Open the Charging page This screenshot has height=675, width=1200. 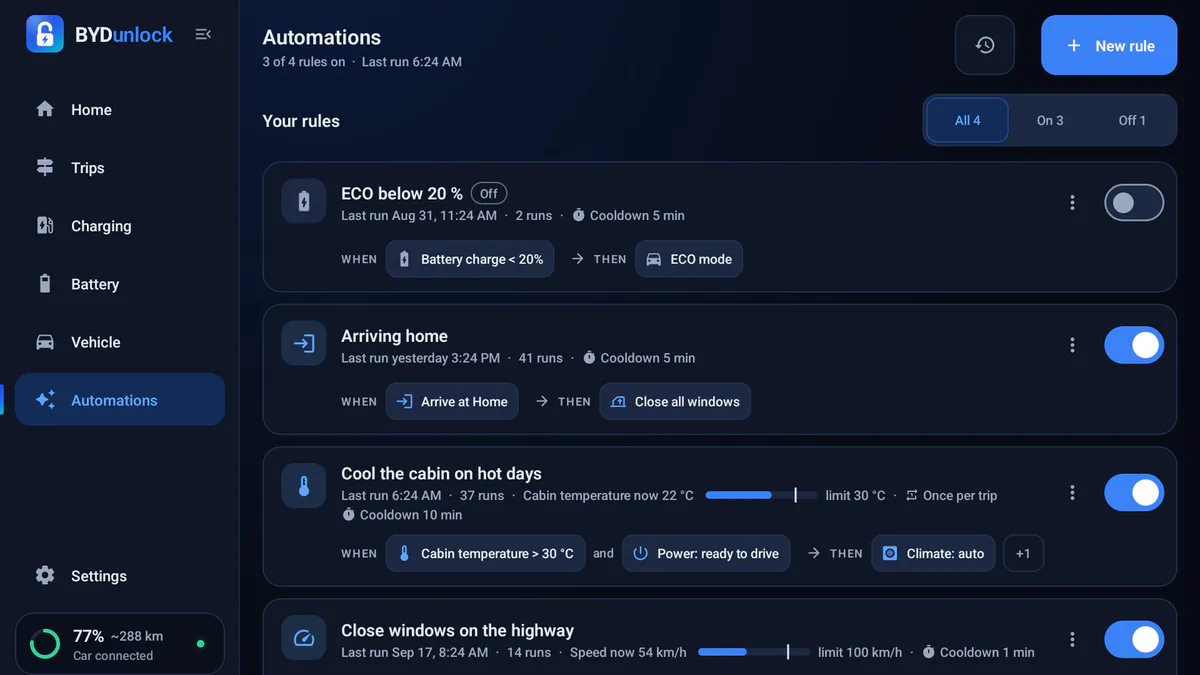[x=120, y=225]
